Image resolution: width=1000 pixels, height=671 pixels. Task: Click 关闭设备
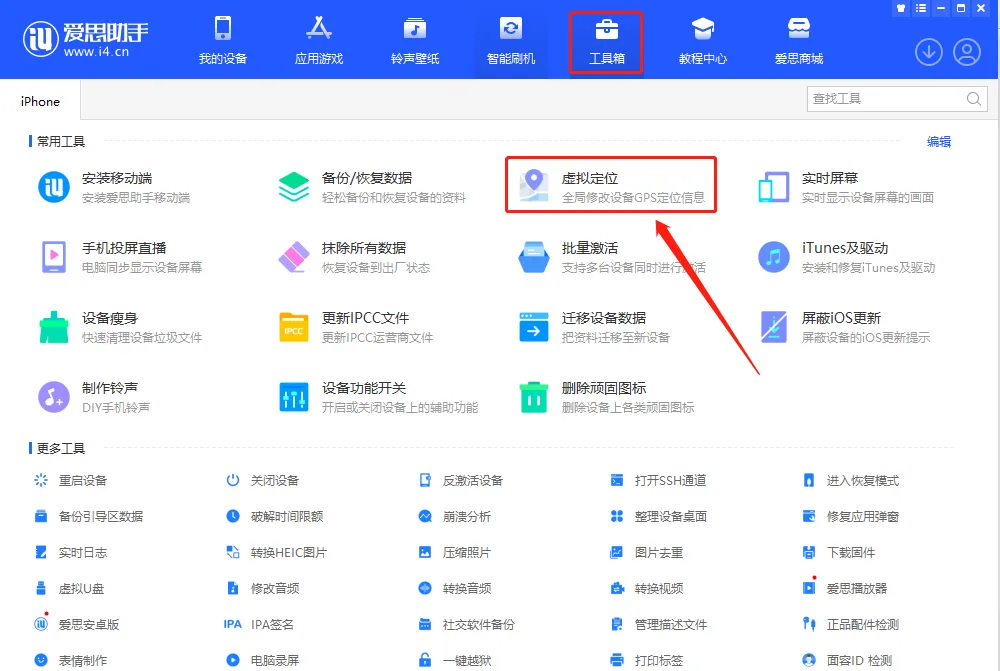(262, 480)
